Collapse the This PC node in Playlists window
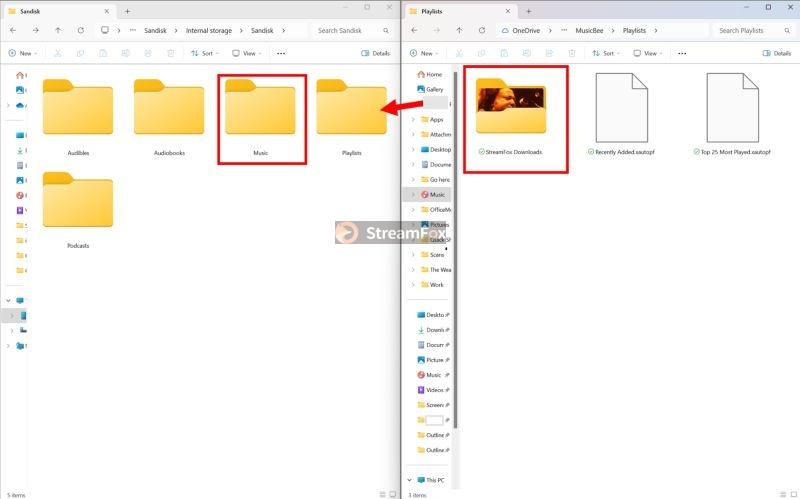The height and width of the screenshot is (499, 800). tap(409, 480)
